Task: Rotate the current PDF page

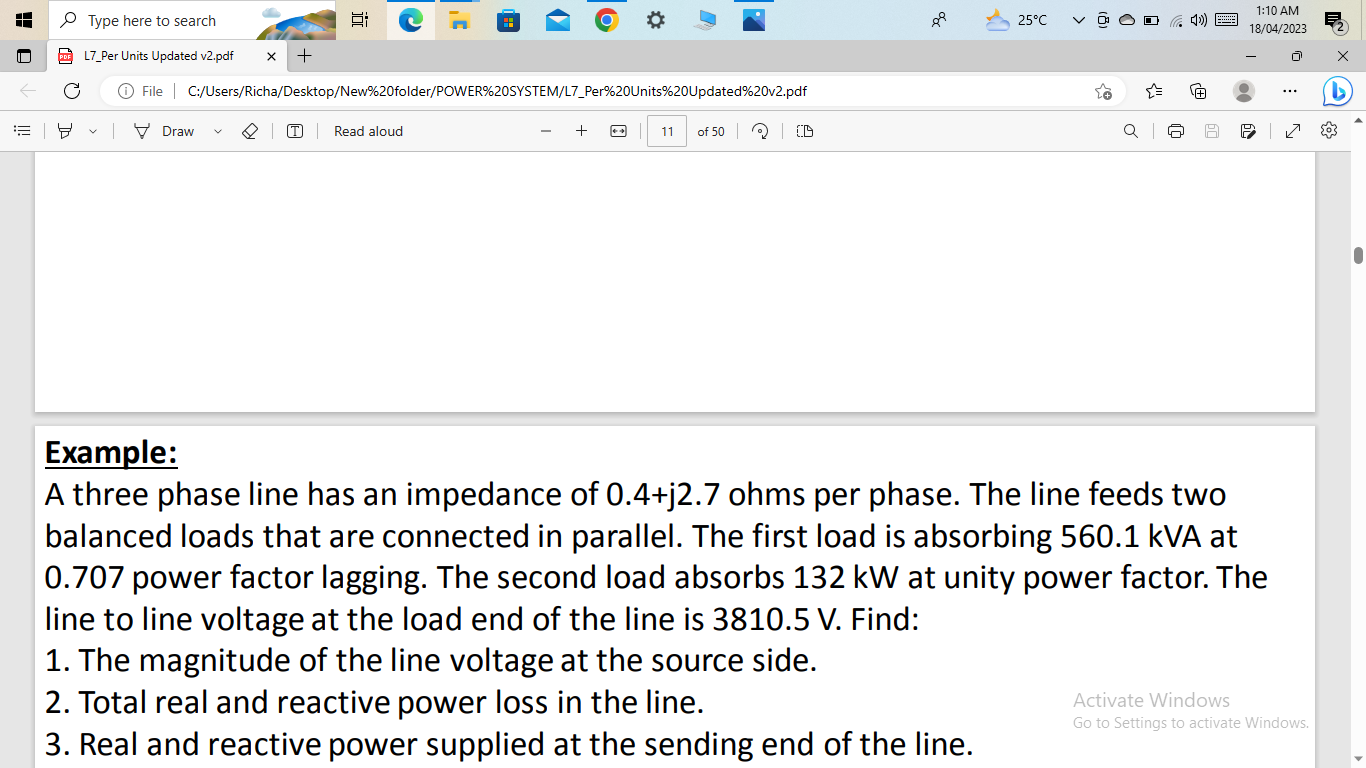Action: point(760,131)
